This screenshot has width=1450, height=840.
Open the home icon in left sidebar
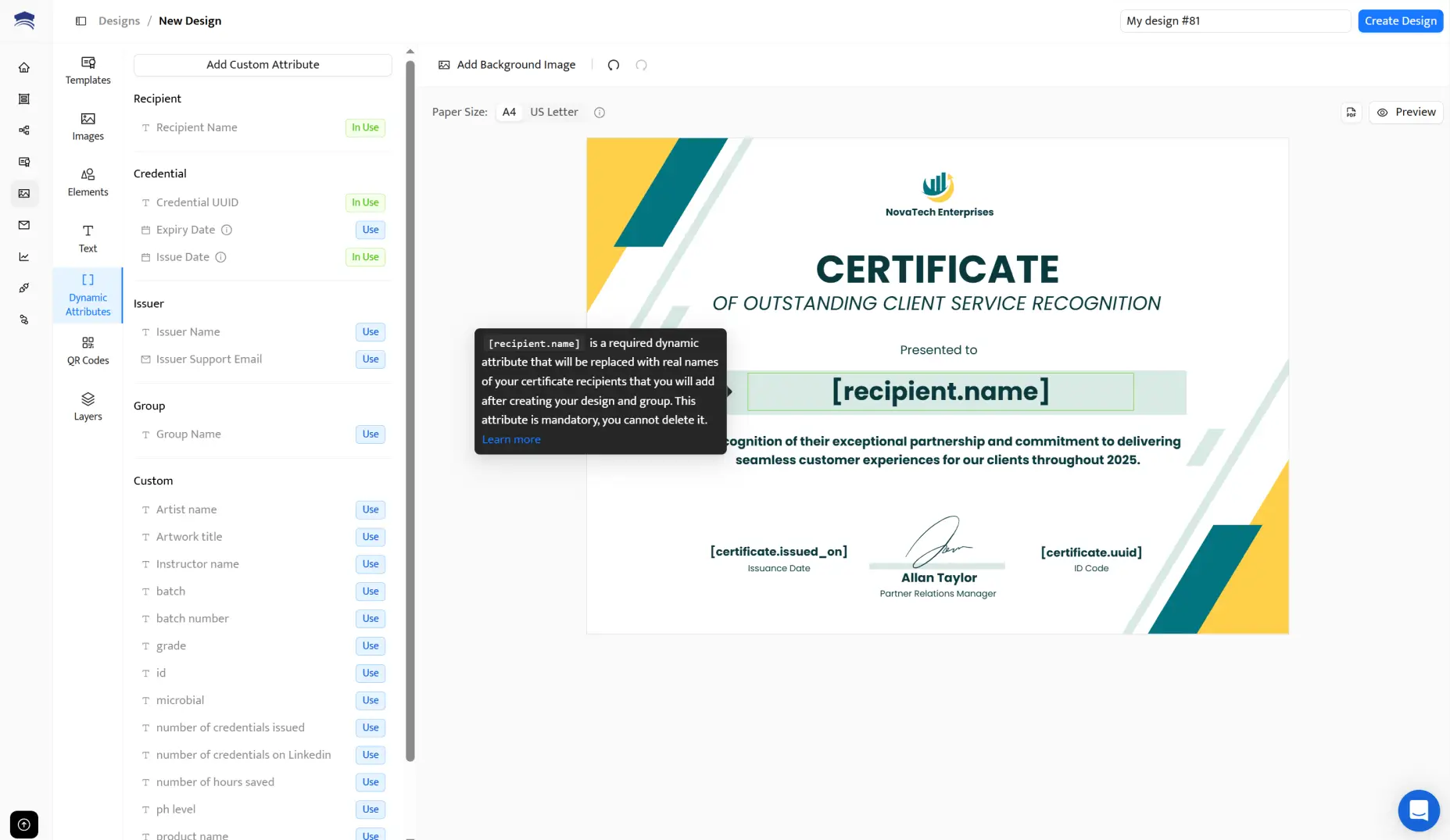24,67
